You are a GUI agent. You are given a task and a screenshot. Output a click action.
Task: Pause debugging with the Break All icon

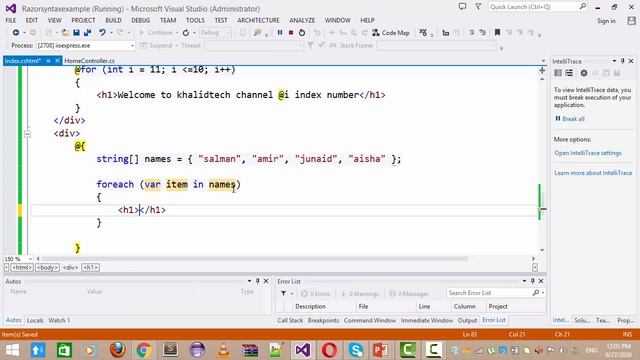tap(280, 33)
